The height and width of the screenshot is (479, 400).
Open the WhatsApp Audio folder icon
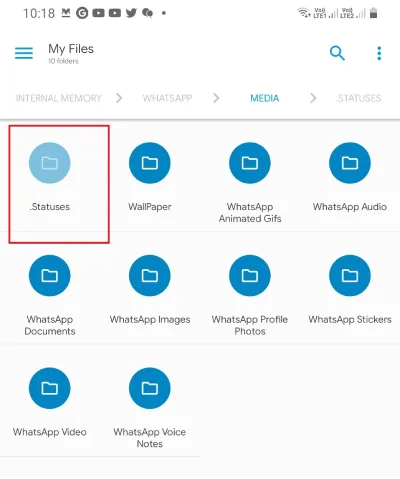pyautogui.click(x=350, y=163)
